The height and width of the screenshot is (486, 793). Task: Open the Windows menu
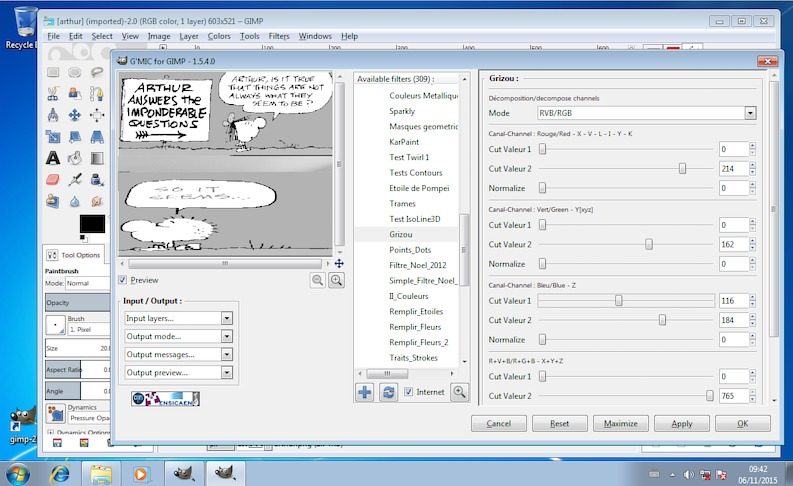click(x=315, y=36)
